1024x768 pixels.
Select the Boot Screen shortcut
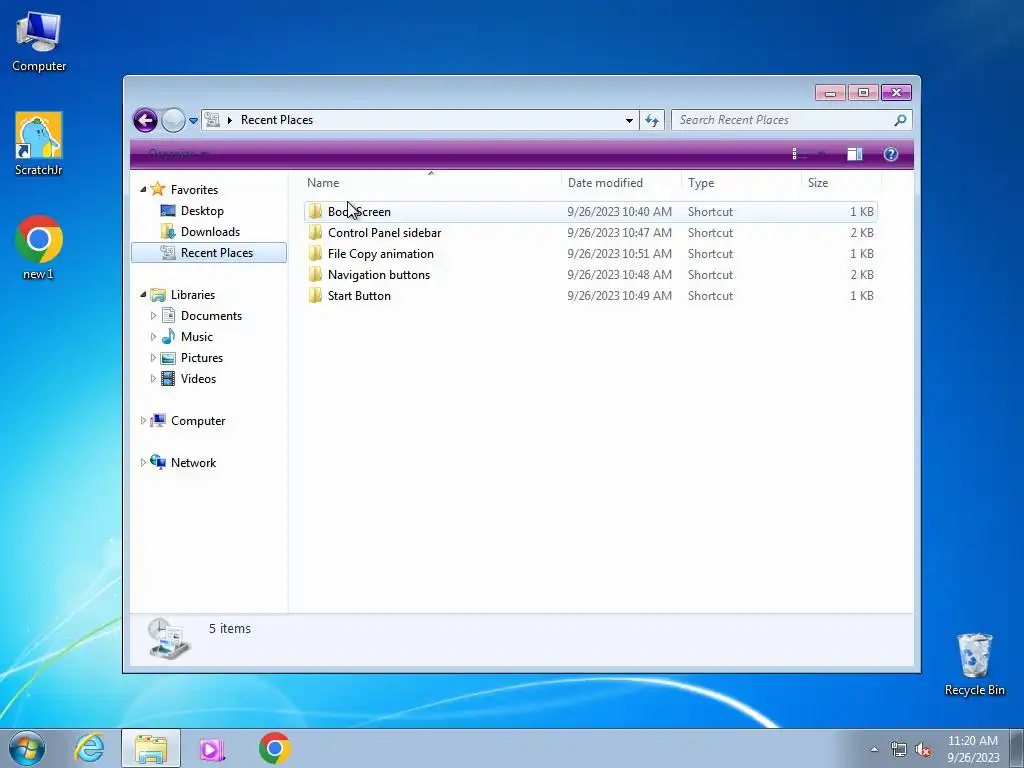pyautogui.click(x=590, y=212)
